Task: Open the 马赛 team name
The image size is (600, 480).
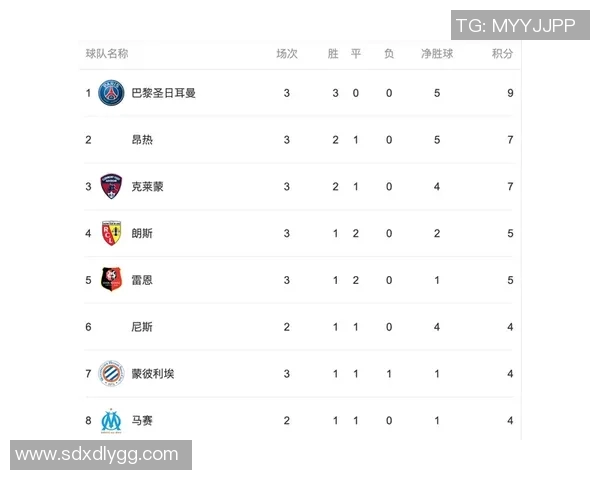Action: click(x=142, y=421)
